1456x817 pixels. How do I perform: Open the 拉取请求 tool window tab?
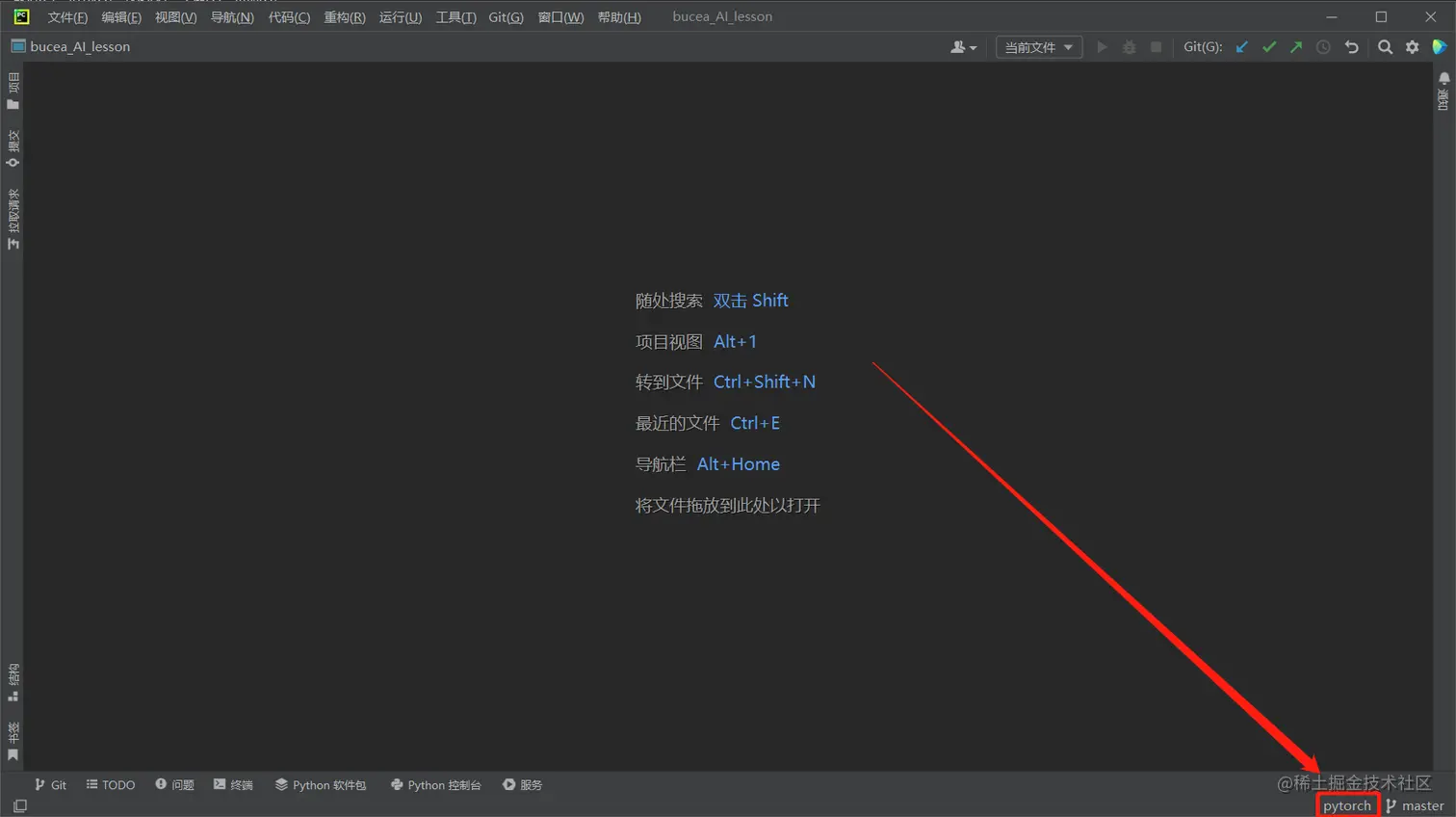click(x=13, y=219)
